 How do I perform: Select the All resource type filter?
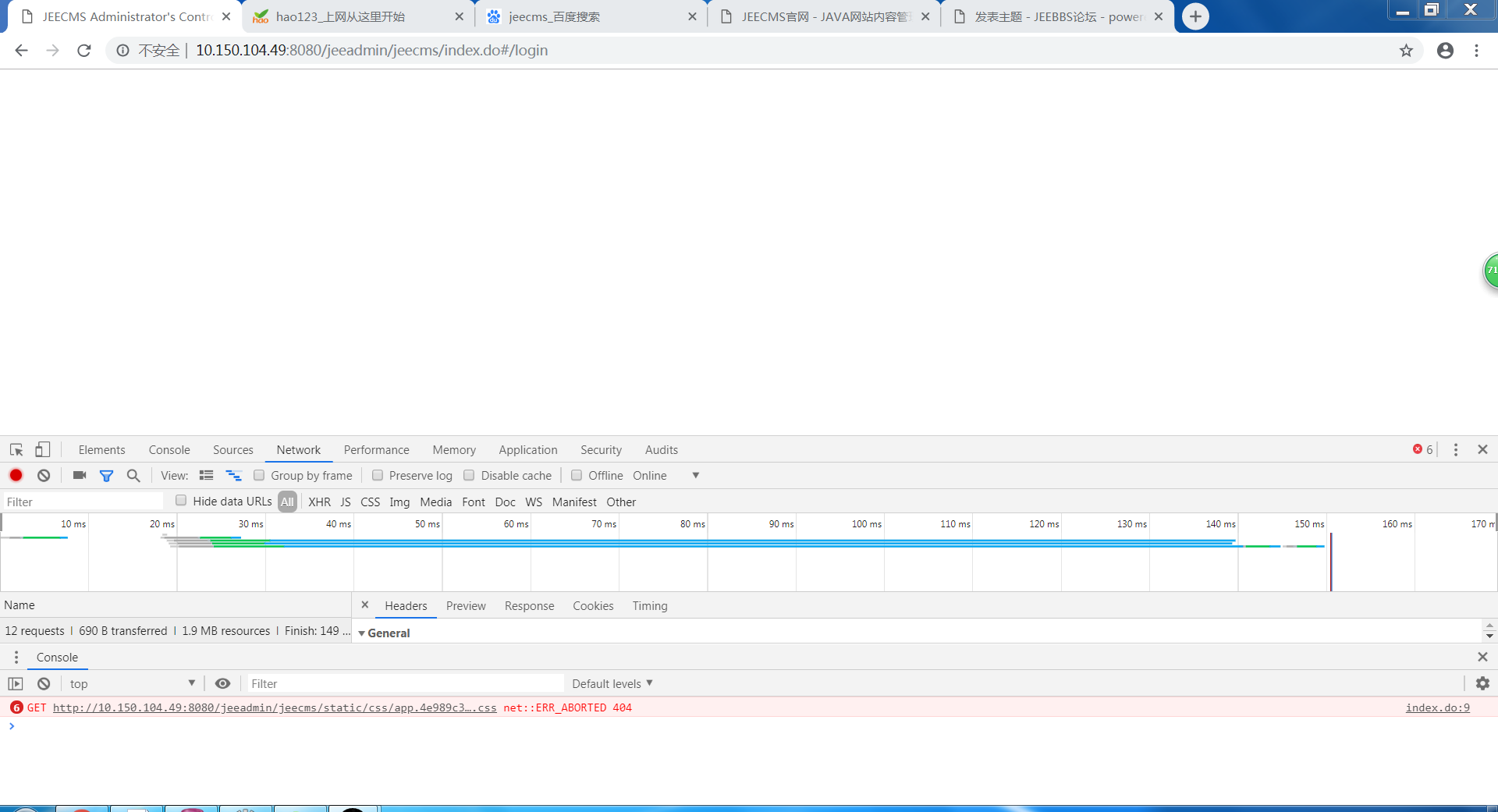pyautogui.click(x=287, y=502)
